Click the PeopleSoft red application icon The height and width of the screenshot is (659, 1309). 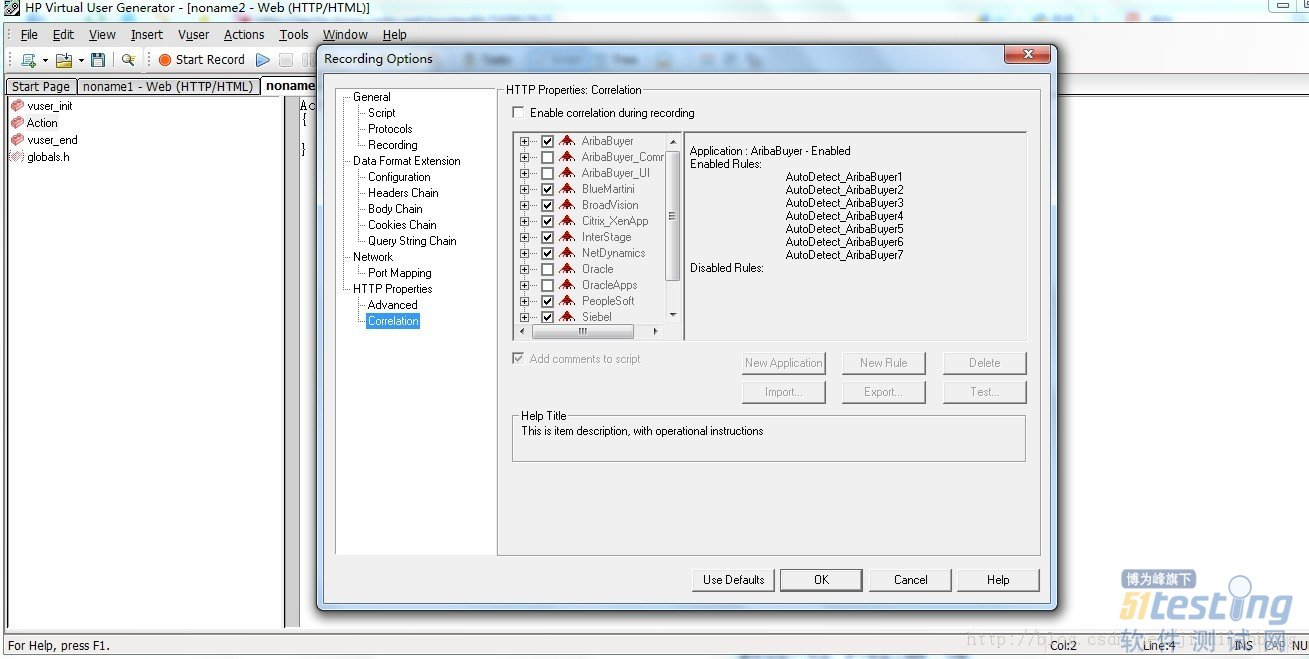coord(567,301)
